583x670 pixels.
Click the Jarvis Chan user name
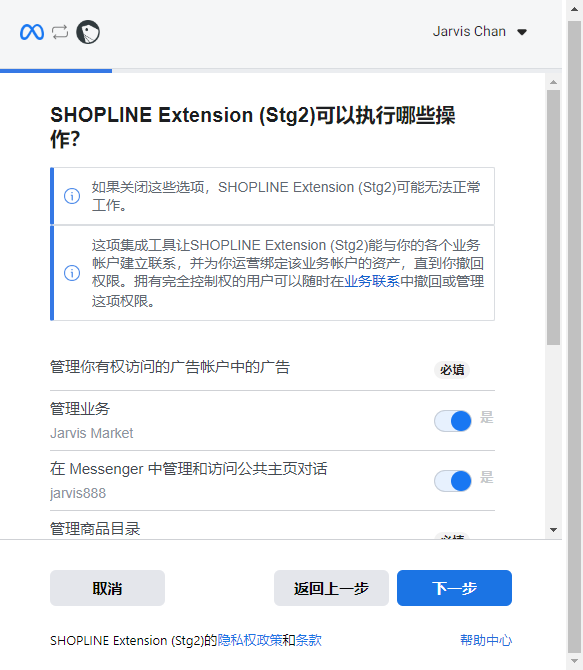(x=469, y=32)
